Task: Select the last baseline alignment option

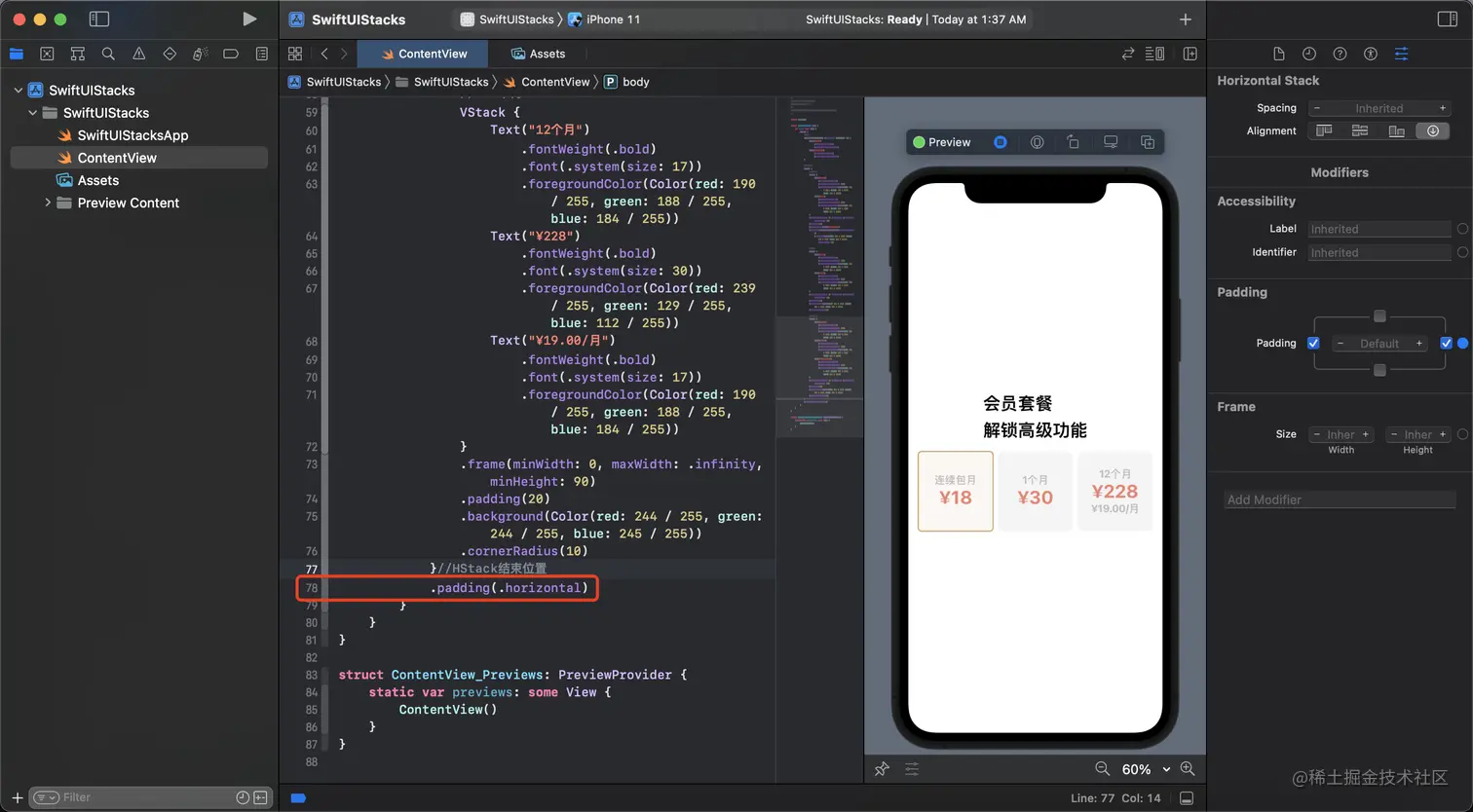Action: 1432,130
